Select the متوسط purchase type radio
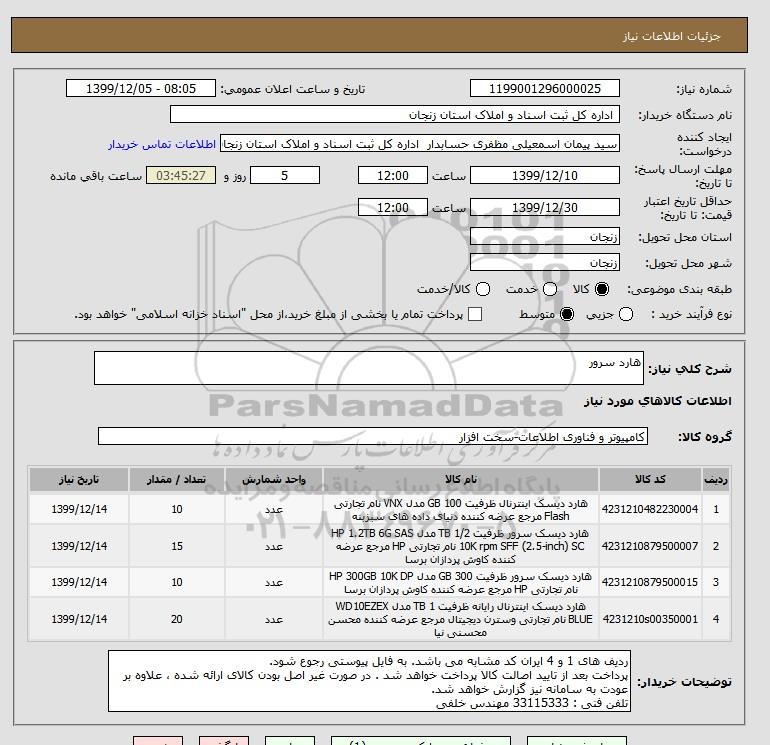Viewport: 770px width, 745px height. 567,314
